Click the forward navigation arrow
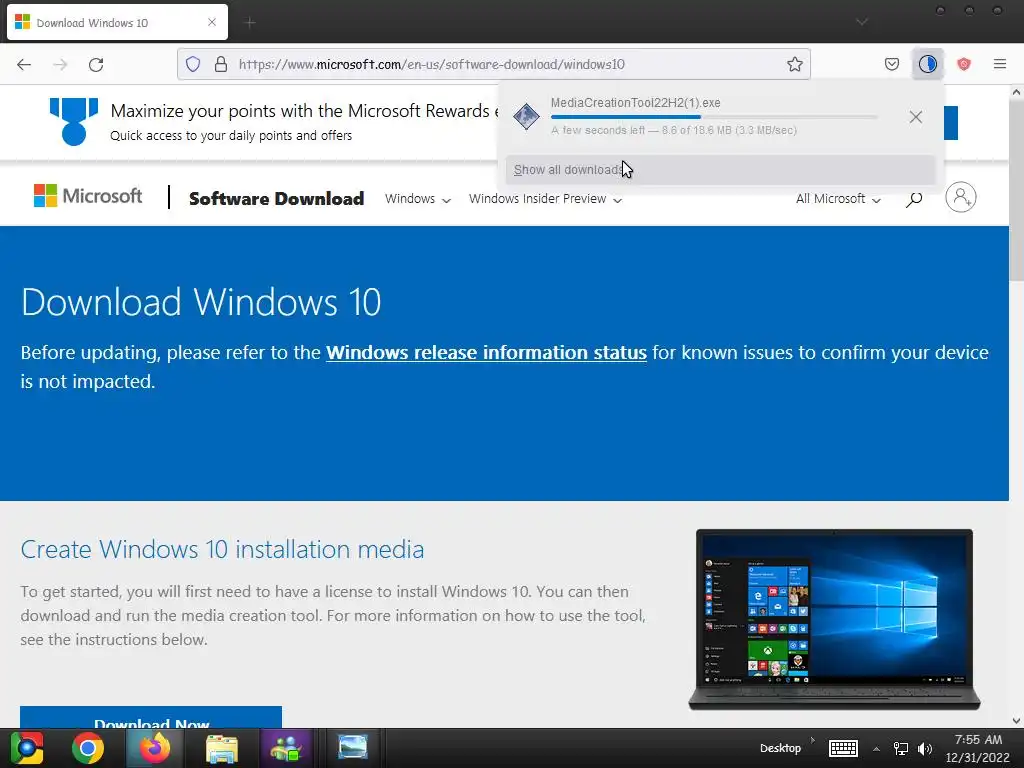The width and height of the screenshot is (1024, 768). [60, 64]
